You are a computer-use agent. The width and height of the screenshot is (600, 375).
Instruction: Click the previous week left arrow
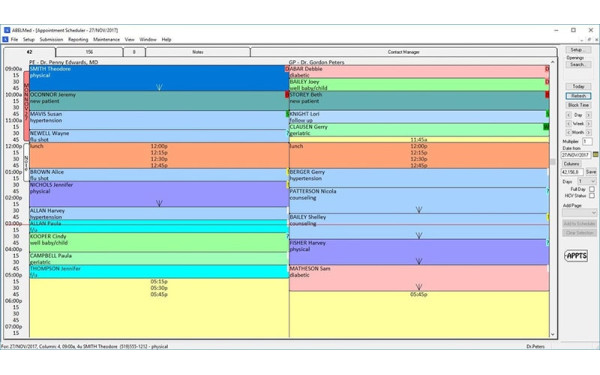point(568,124)
